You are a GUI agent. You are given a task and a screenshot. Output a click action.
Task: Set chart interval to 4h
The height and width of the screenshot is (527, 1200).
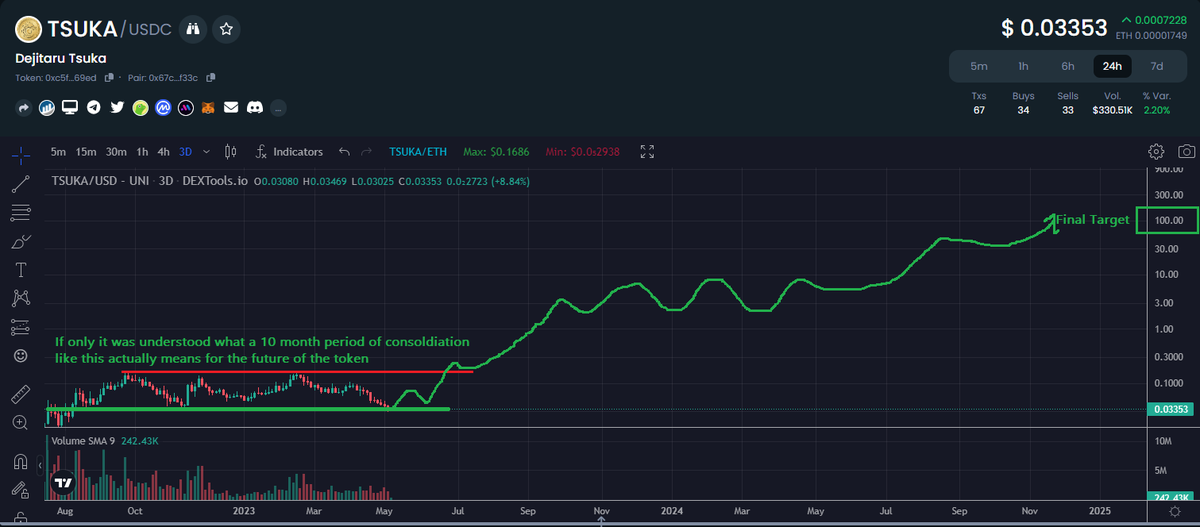(163, 152)
